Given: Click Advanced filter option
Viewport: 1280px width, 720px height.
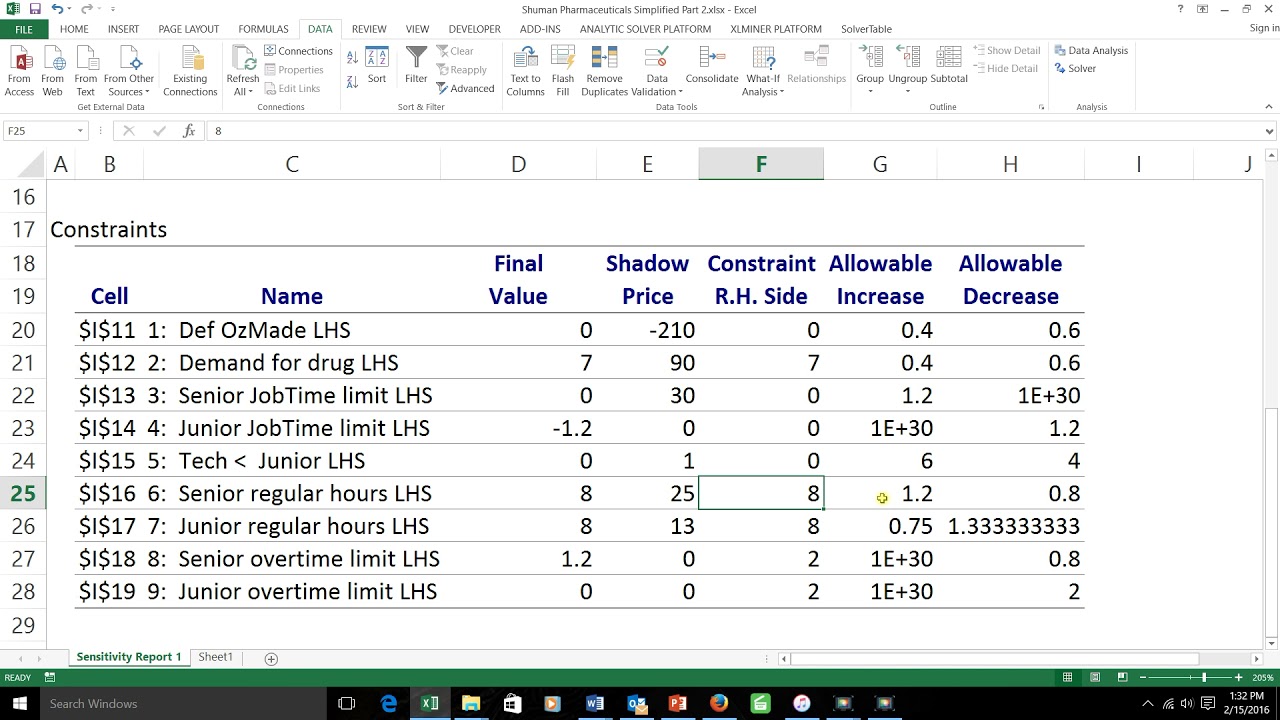Looking at the screenshot, I should coord(465,88).
